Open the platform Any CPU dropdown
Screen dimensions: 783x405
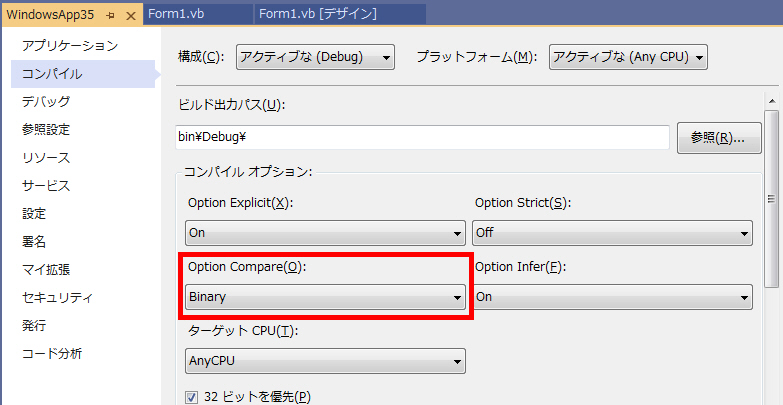click(628, 57)
